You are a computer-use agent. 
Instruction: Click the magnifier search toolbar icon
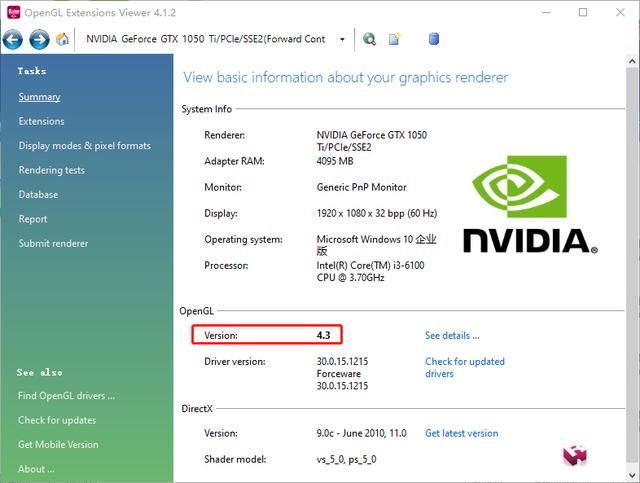(369, 39)
